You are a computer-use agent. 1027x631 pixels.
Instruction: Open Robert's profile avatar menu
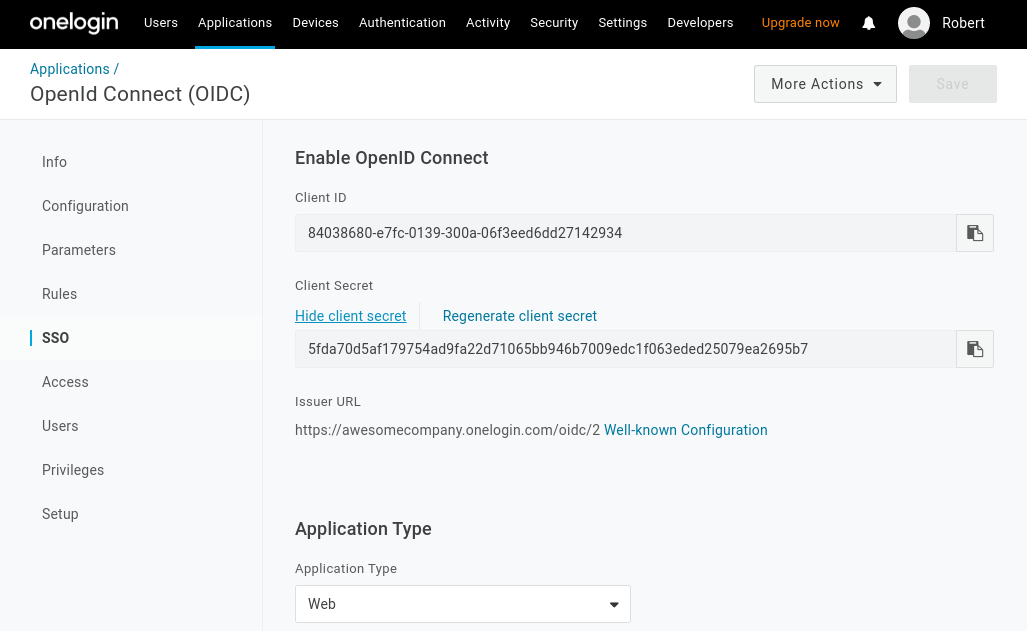913,23
